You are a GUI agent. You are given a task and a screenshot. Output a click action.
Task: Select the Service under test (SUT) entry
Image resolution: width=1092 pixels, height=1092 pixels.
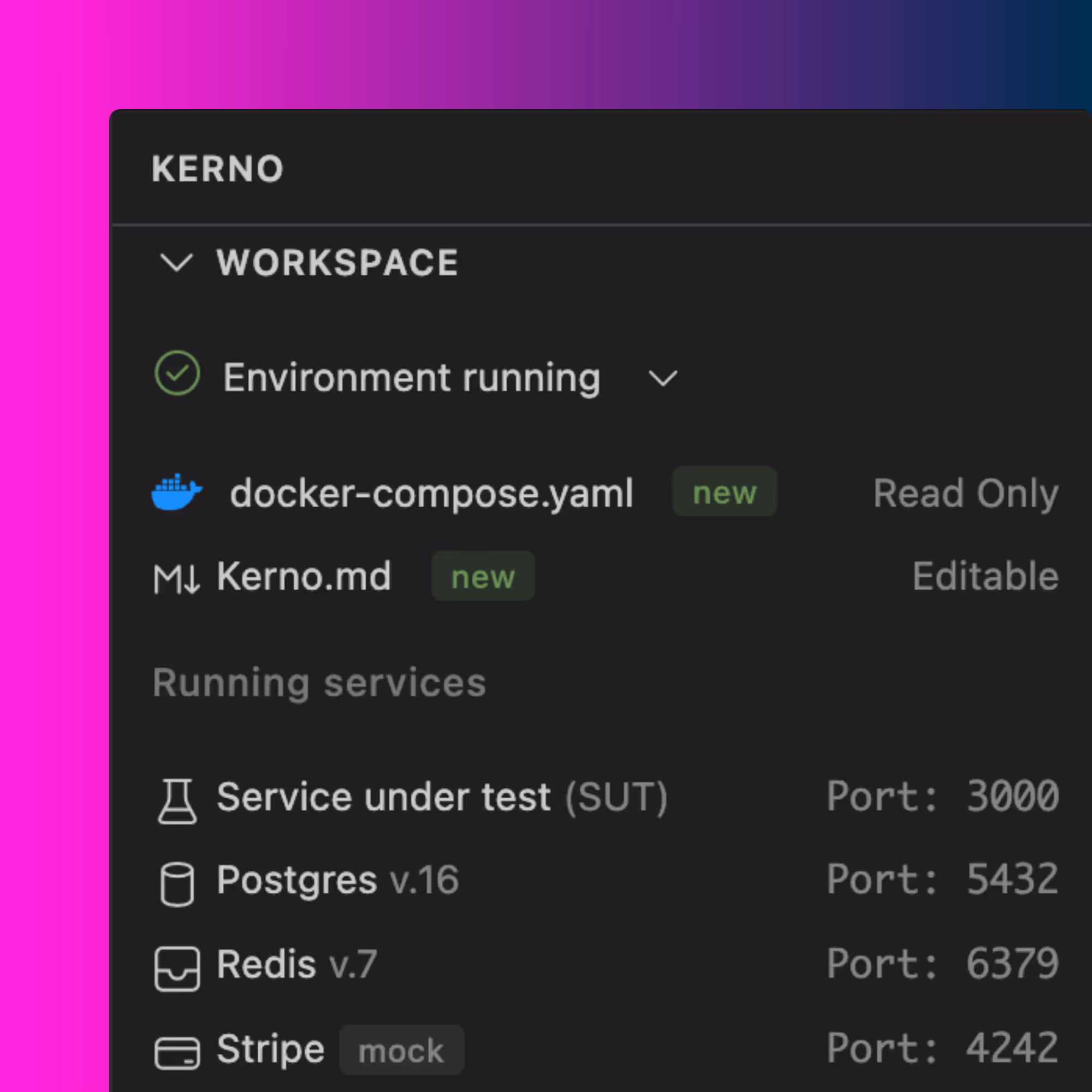tap(442, 797)
